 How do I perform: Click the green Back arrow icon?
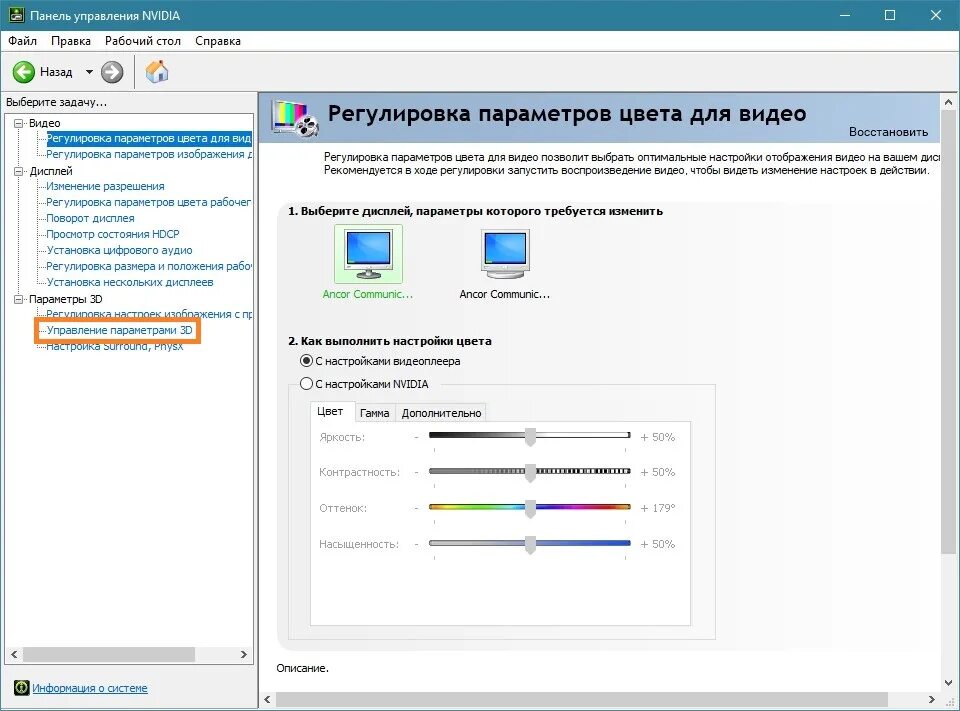(24, 72)
